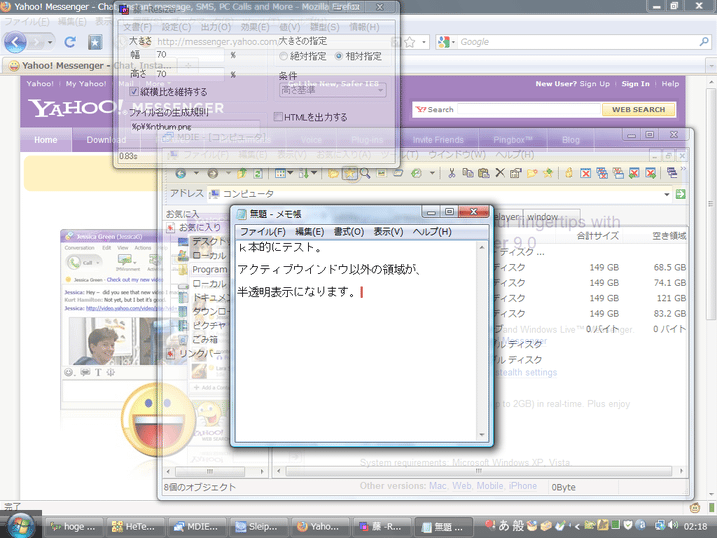Select 絶対指定 radio button

click(283, 56)
